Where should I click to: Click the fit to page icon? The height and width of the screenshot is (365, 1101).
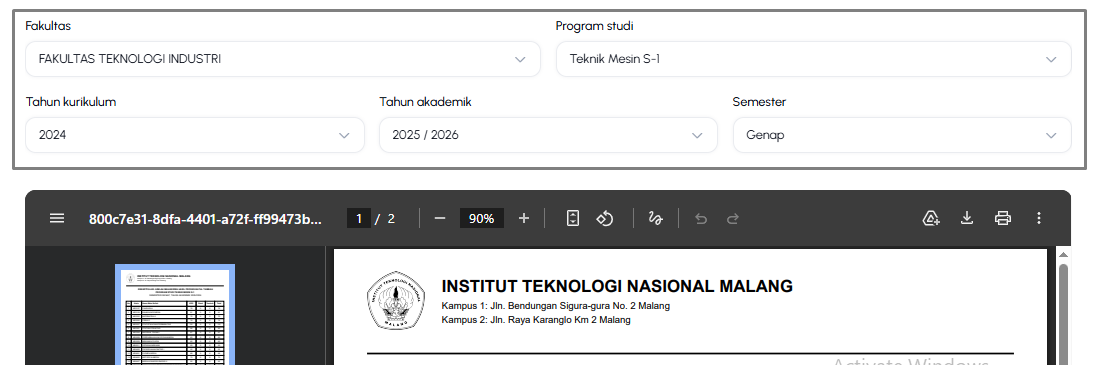(573, 218)
